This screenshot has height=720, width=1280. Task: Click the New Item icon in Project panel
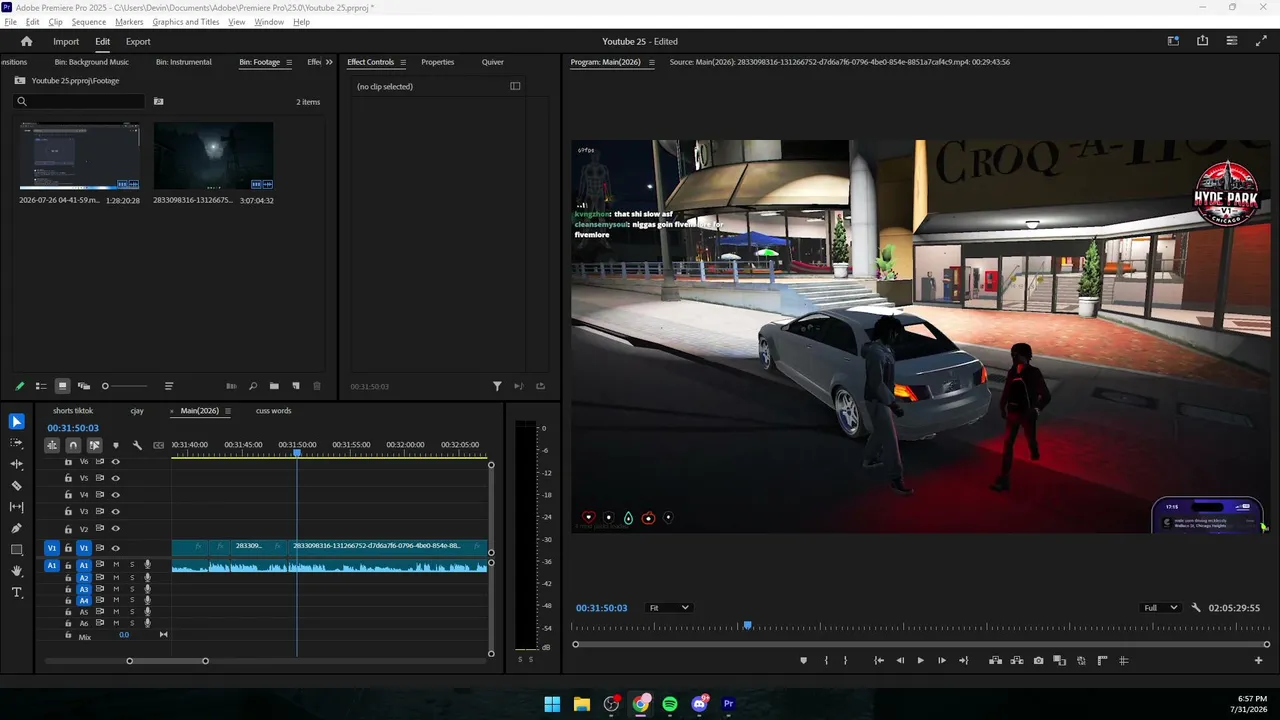click(x=296, y=386)
